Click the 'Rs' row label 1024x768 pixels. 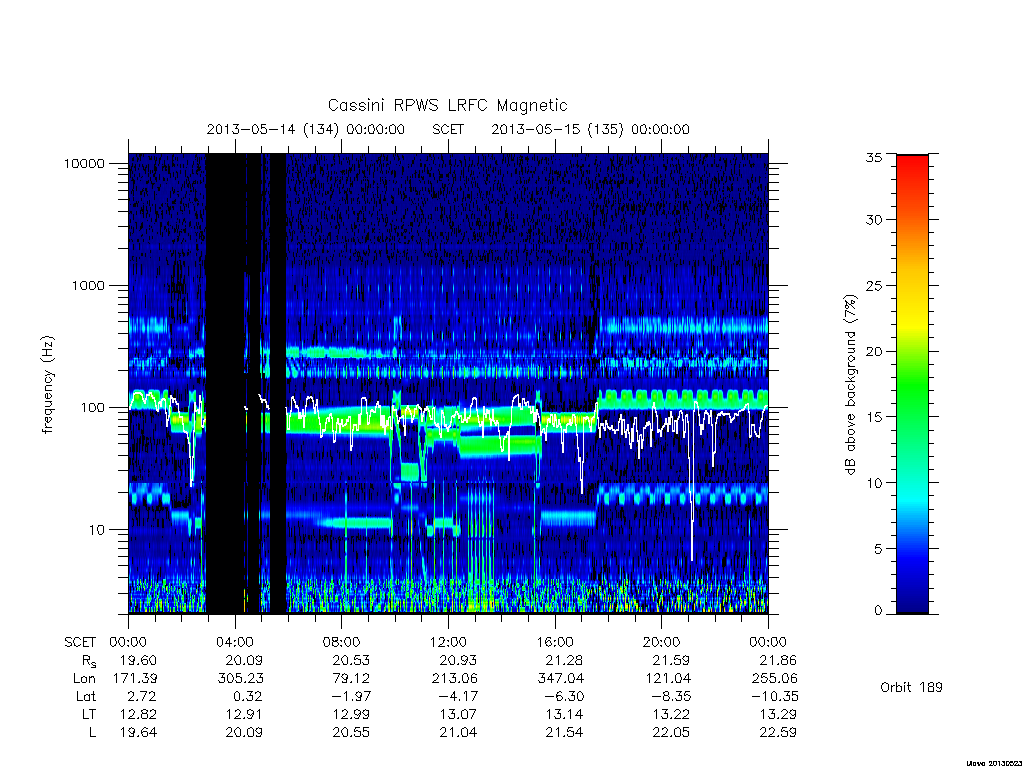pos(88,662)
